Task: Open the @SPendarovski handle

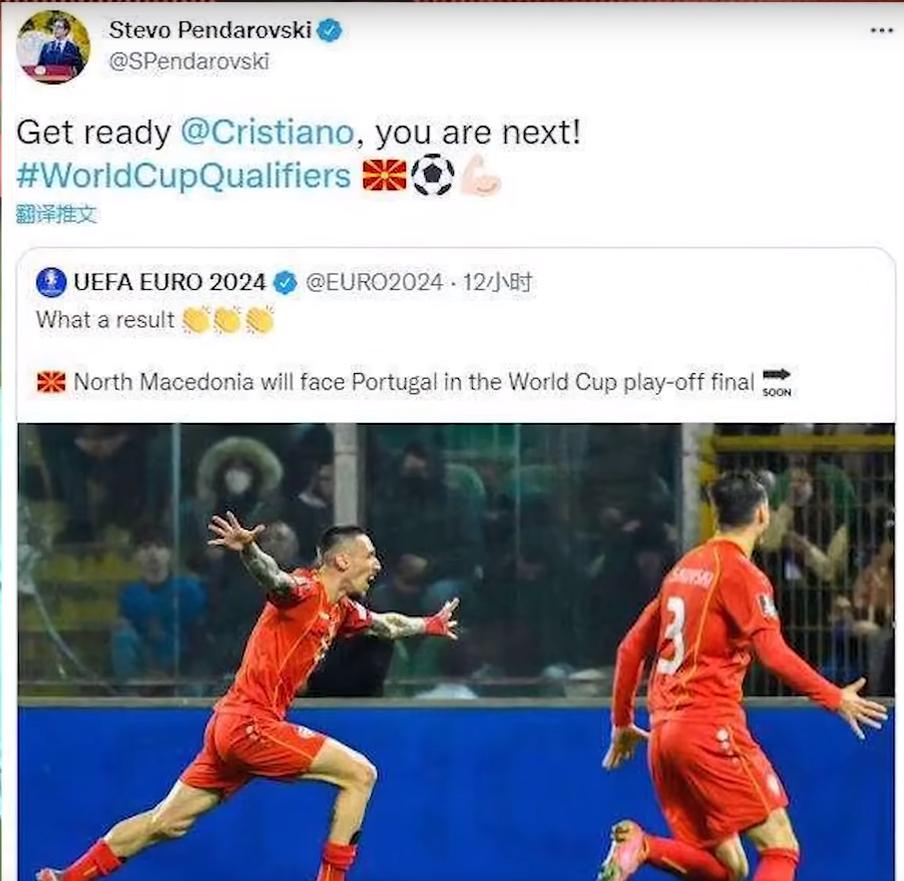Action: click(189, 61)
